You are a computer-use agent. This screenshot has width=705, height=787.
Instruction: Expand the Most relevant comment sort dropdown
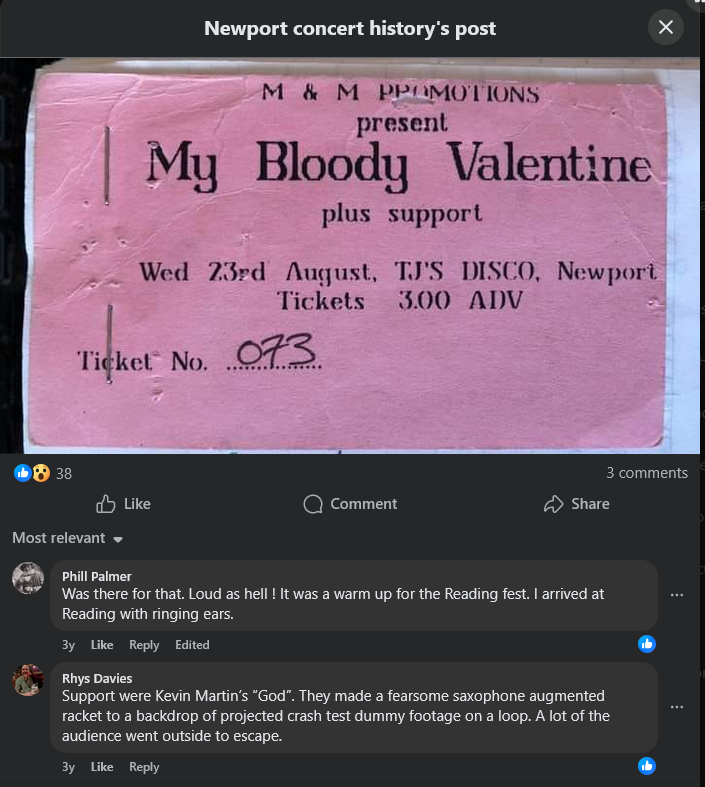67,538
